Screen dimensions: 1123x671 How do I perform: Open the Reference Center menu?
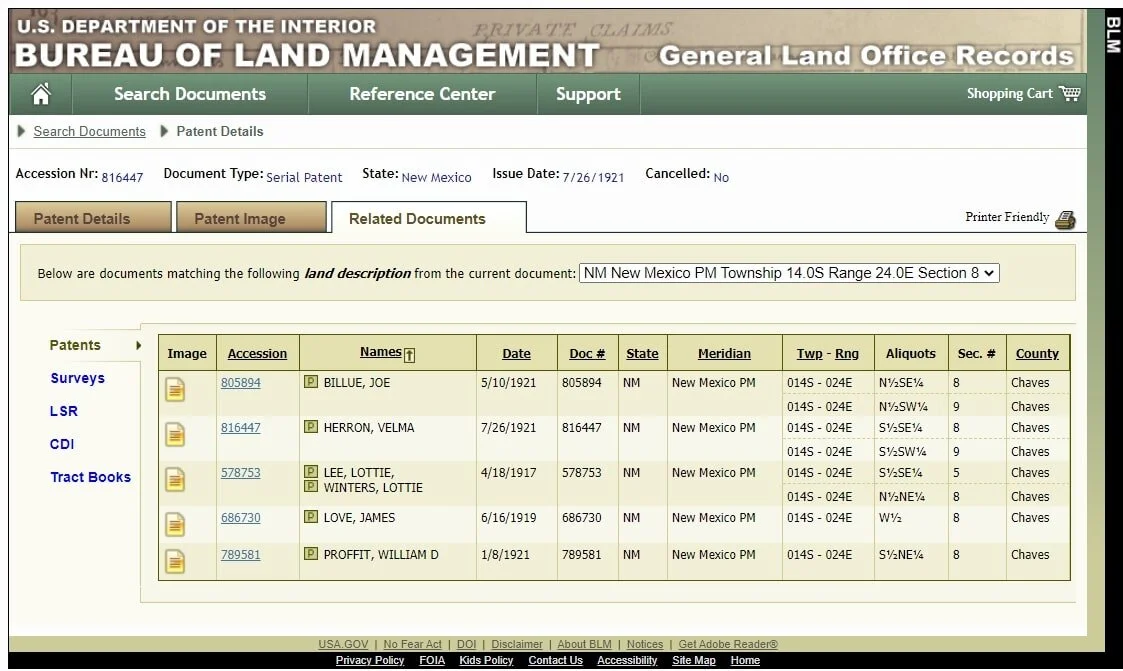pos(422,94)
